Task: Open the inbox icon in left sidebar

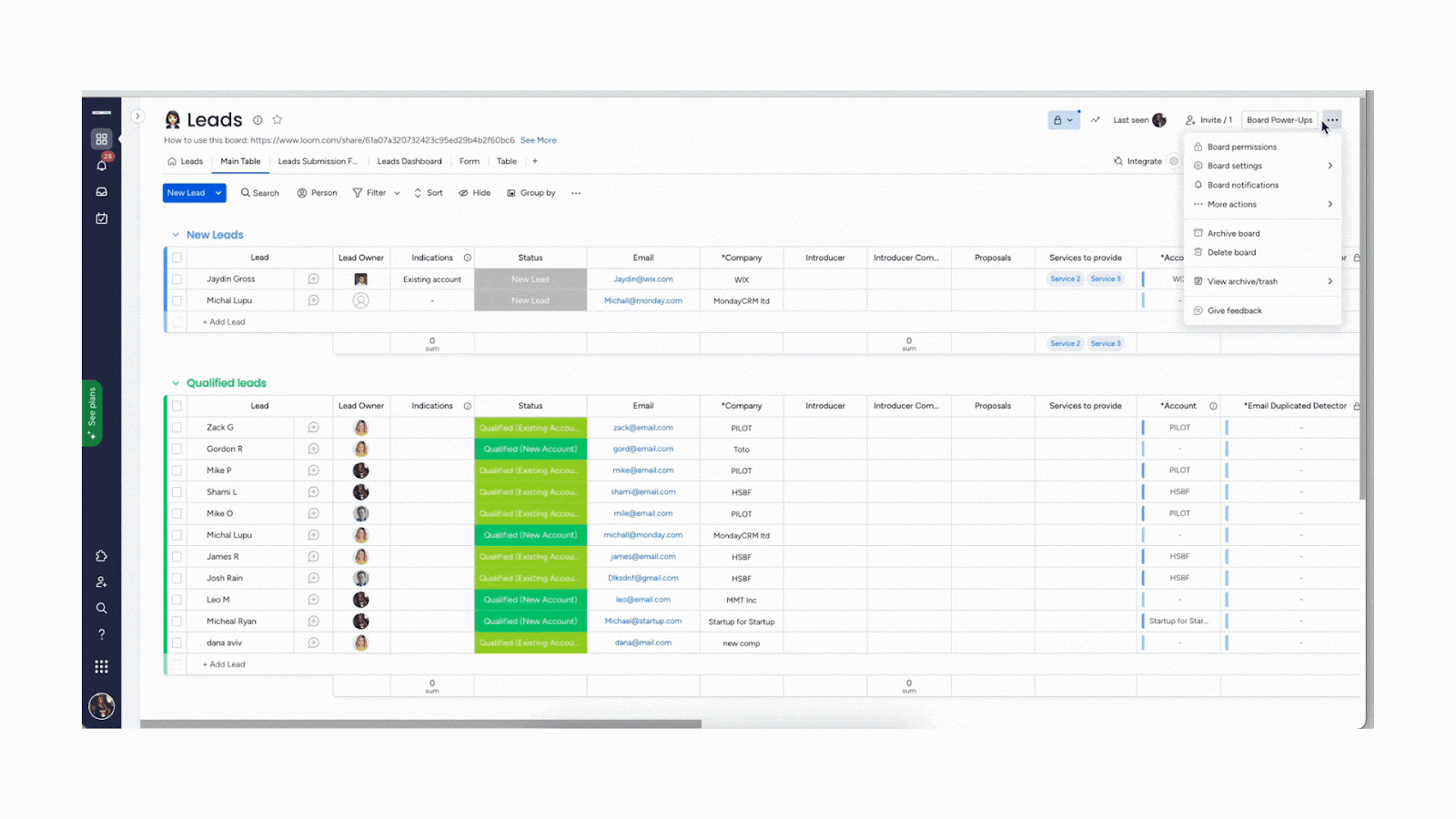Action: (x=102, y=192)
